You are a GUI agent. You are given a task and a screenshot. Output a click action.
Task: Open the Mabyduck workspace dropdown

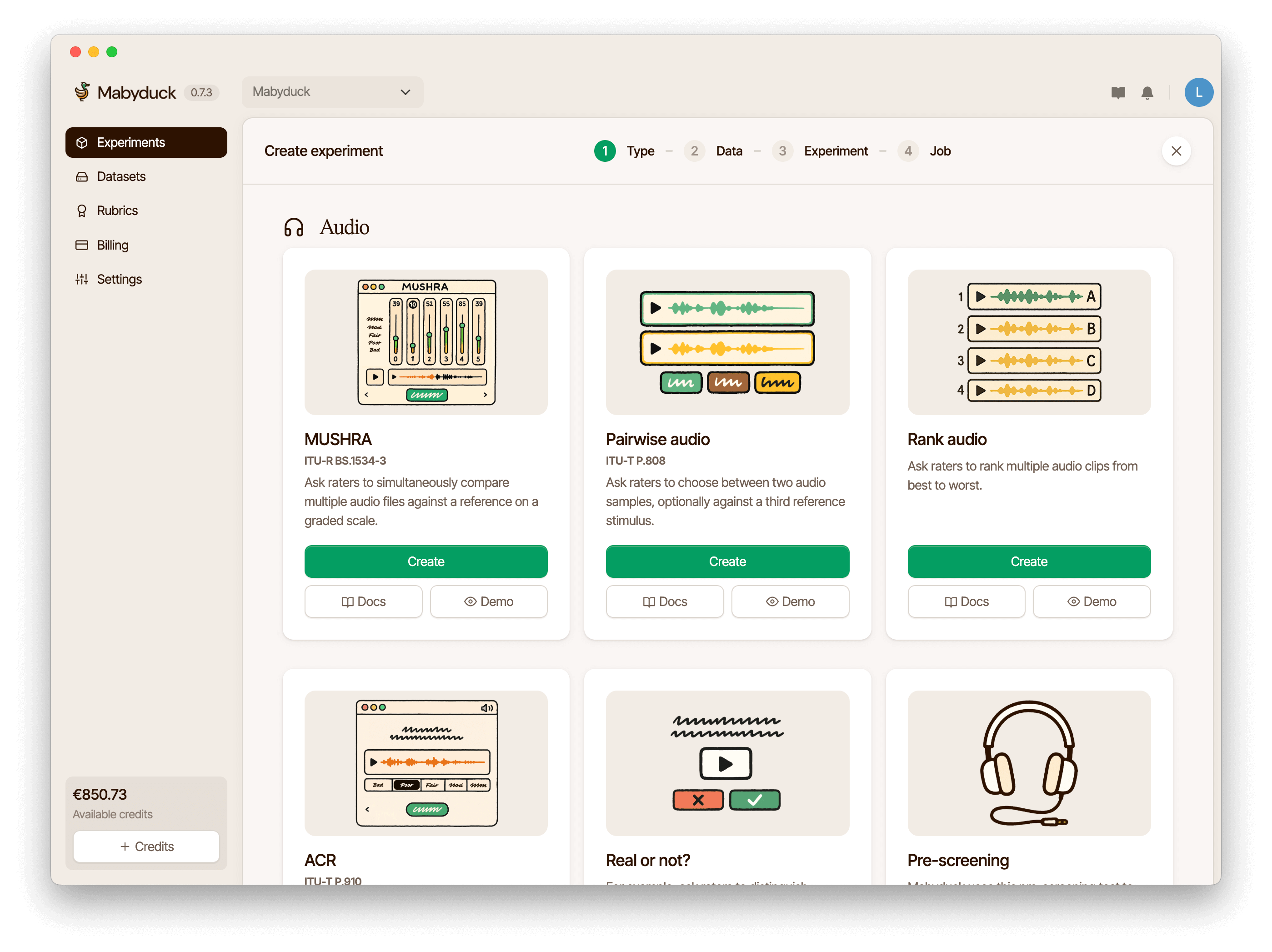[x=332, y=91]
